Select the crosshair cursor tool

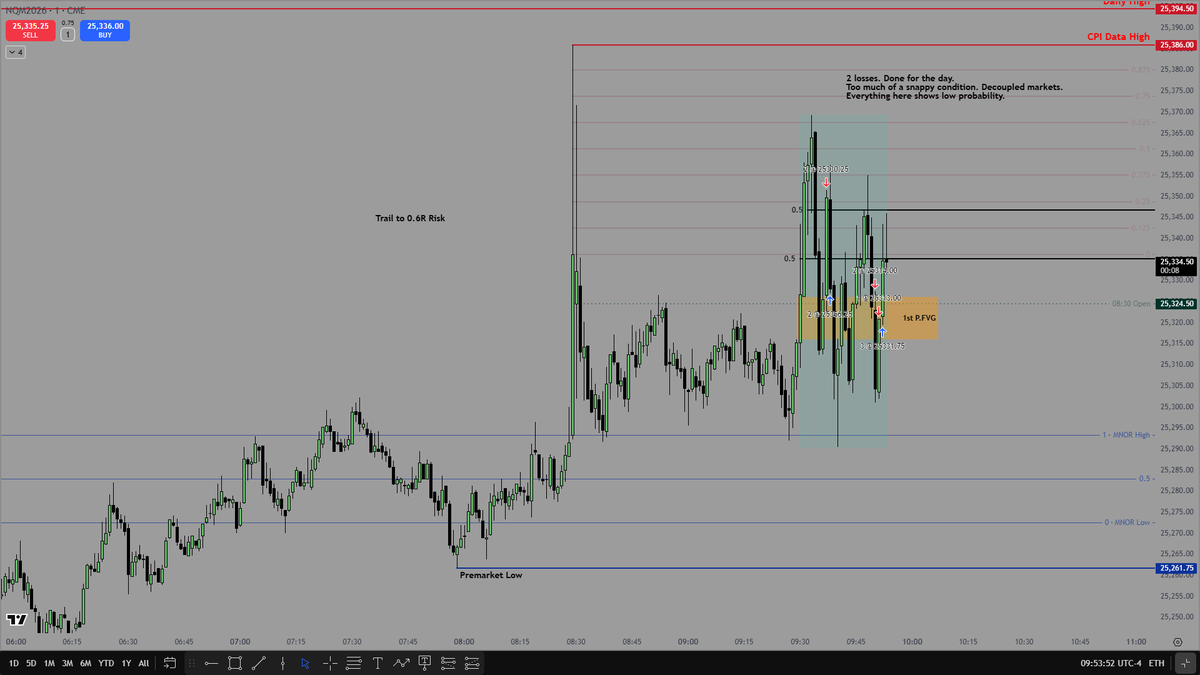click(x=330, y=663)
